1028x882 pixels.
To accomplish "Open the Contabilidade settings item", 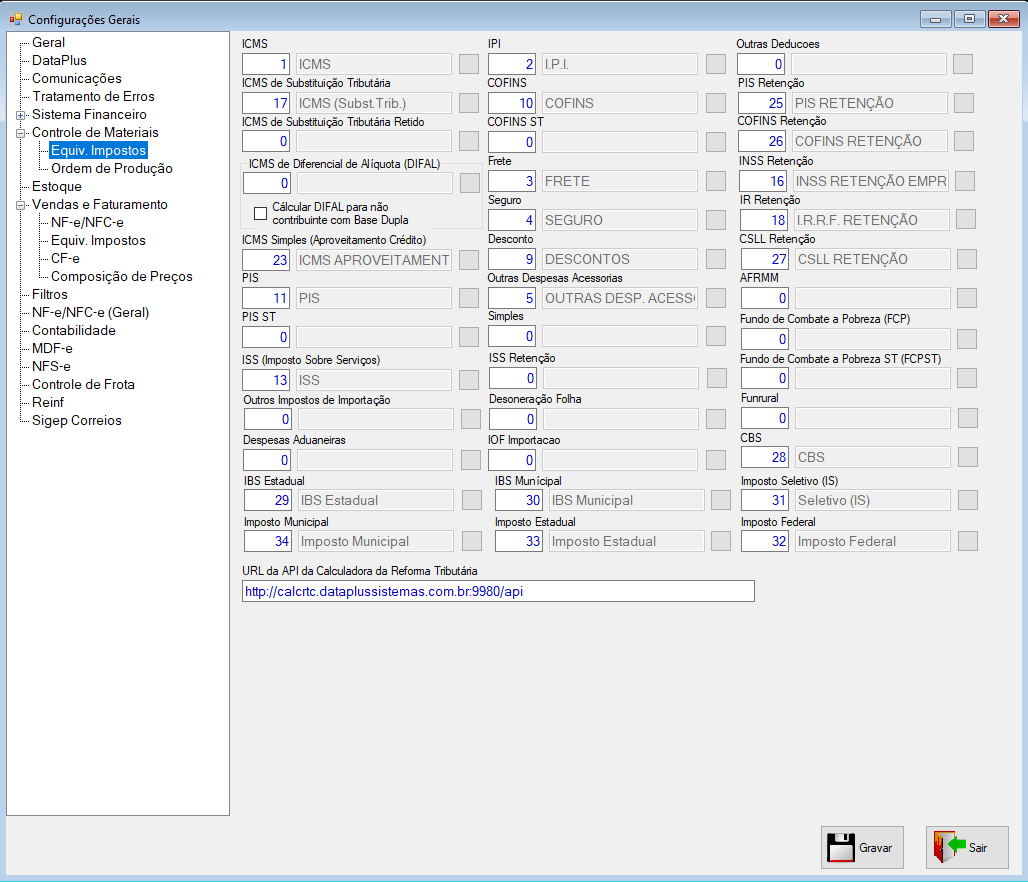I will coord(73,331).
